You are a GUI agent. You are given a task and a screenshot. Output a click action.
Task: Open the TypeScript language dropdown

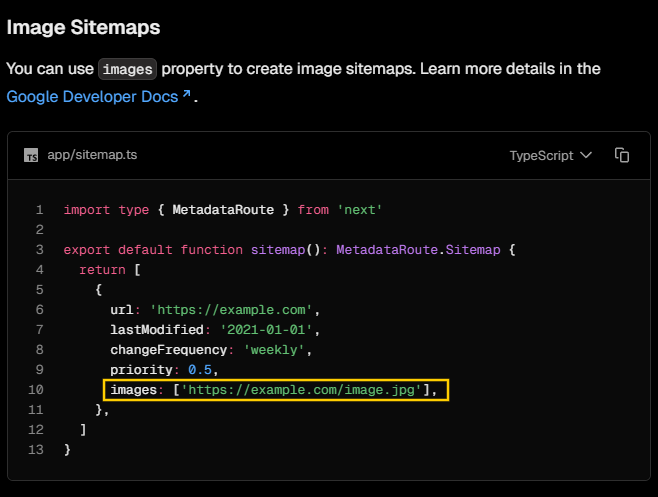(551, 155)
